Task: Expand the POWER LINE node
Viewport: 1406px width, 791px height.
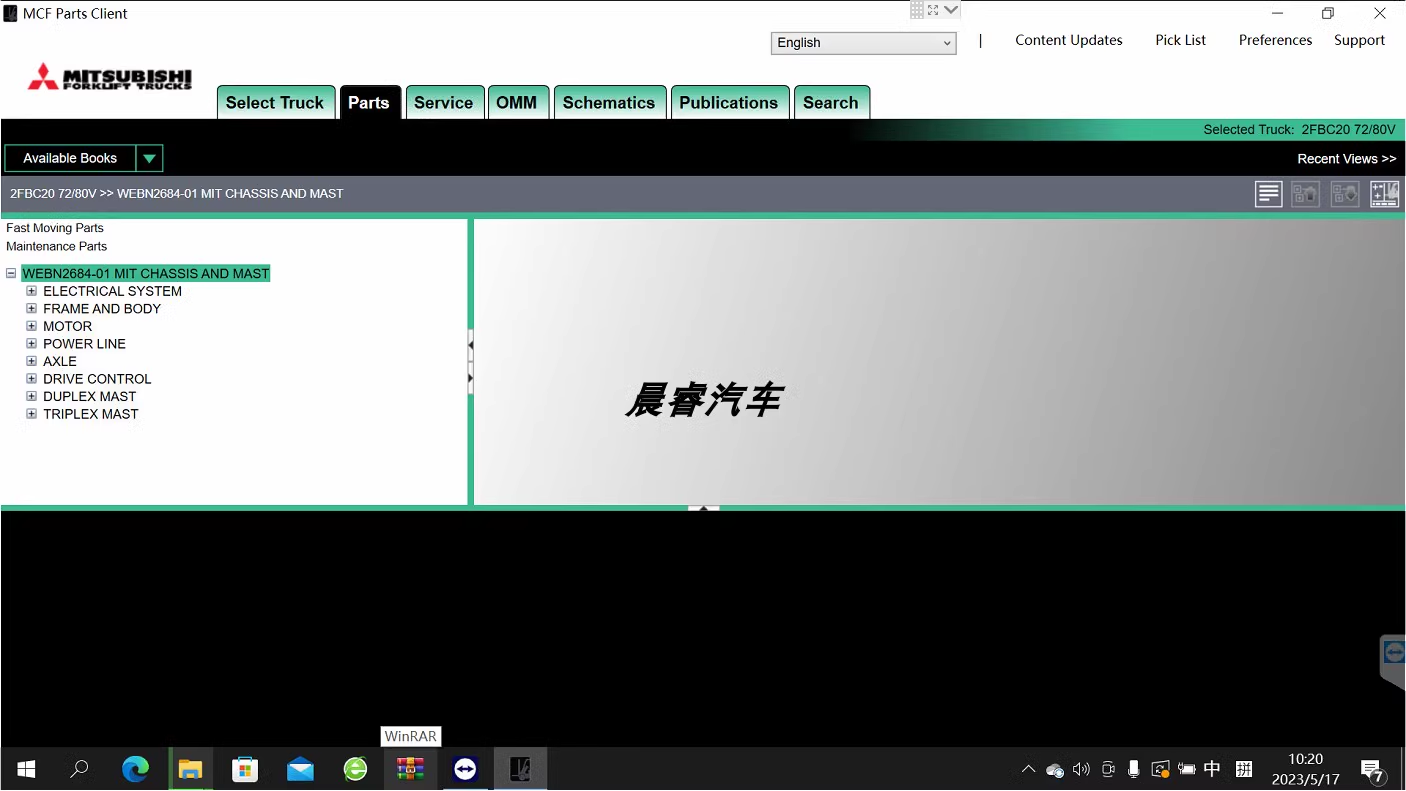Action: (x=32, y=344)
